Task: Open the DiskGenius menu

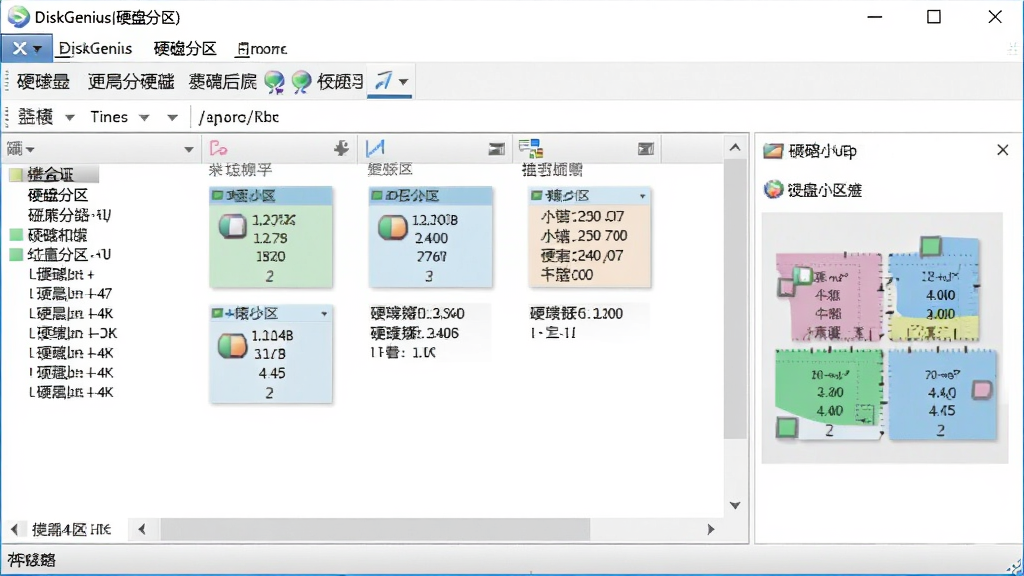Action: coord(95,48)
